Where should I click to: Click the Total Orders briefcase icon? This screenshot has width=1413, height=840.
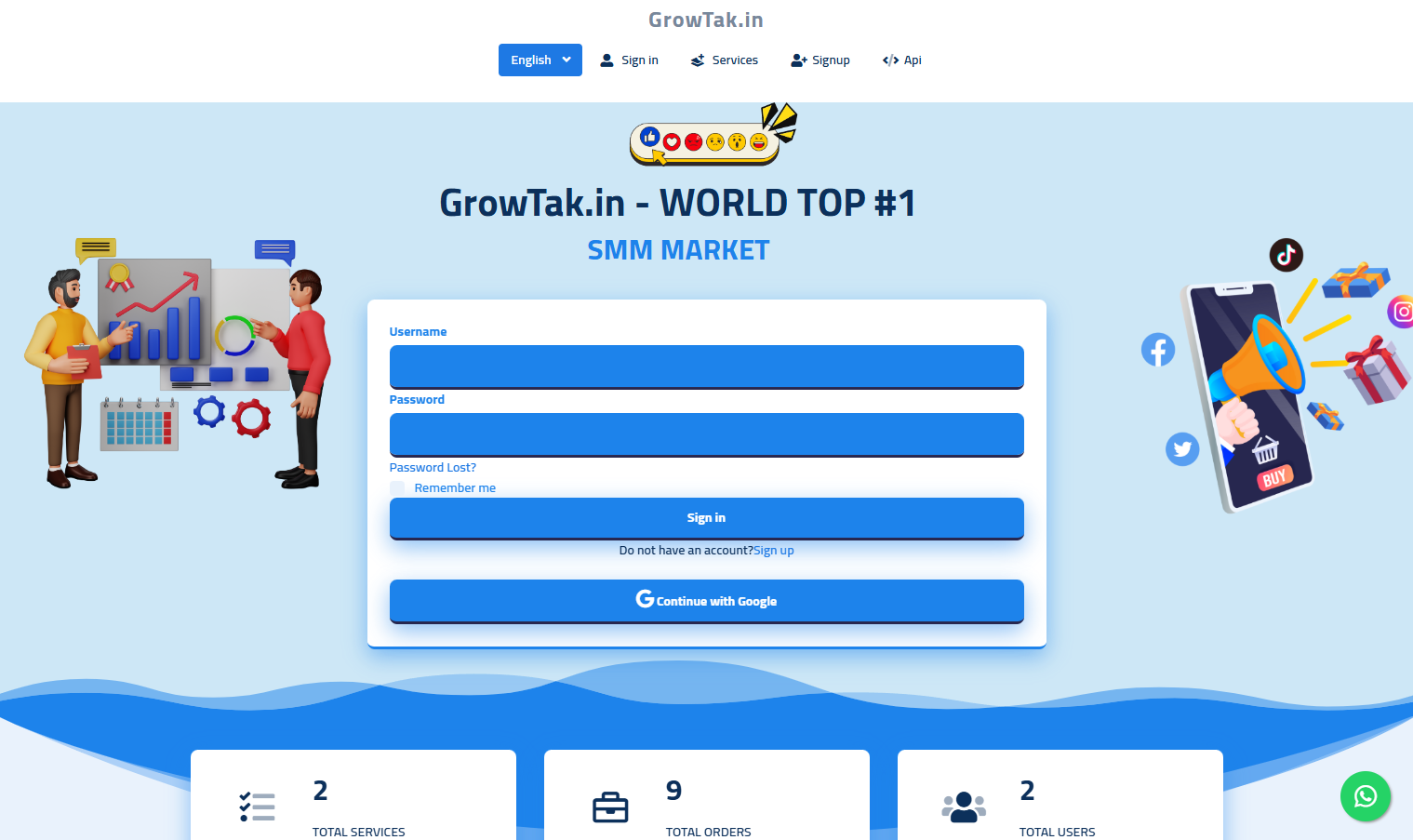(x=610, y=807)
